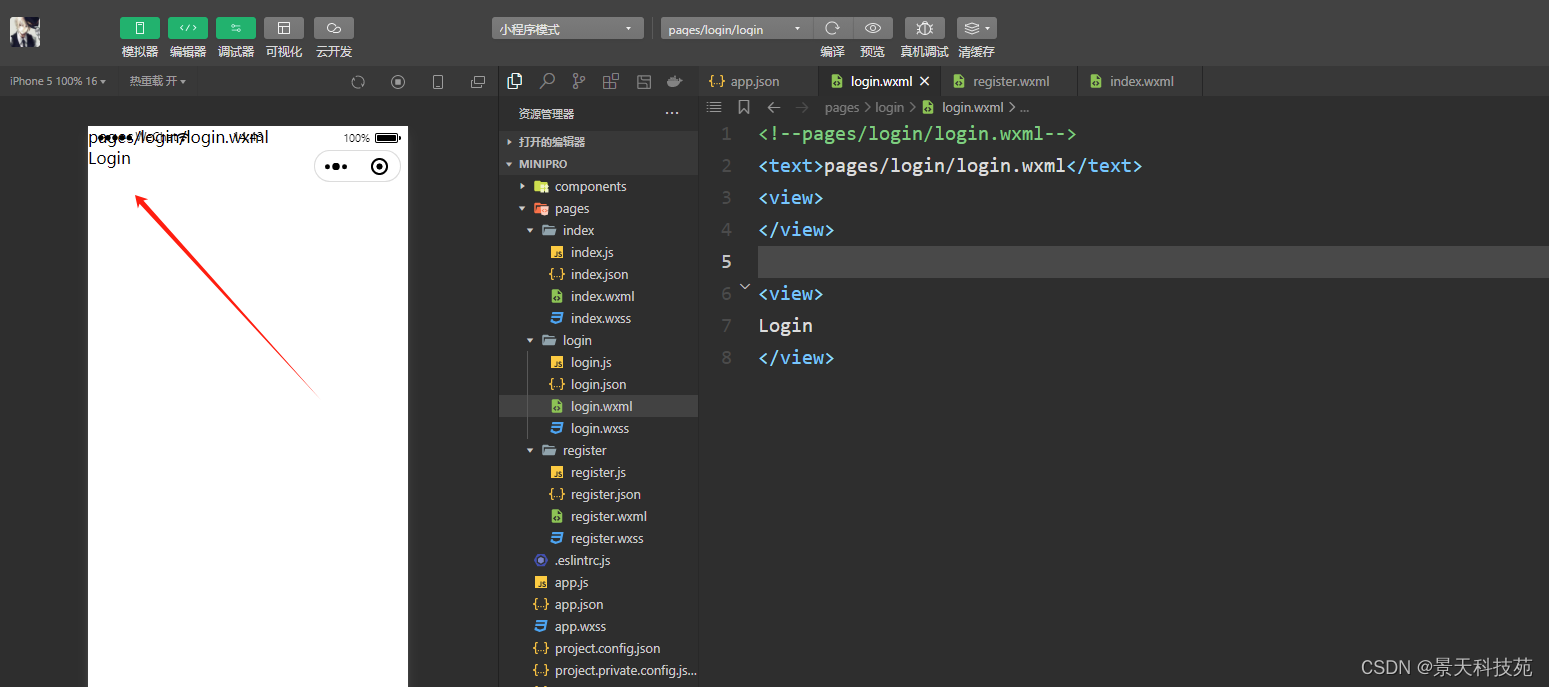Toggle the 调试器 debugger panel button
The image size is (1549, 687).
pos(236,28)
